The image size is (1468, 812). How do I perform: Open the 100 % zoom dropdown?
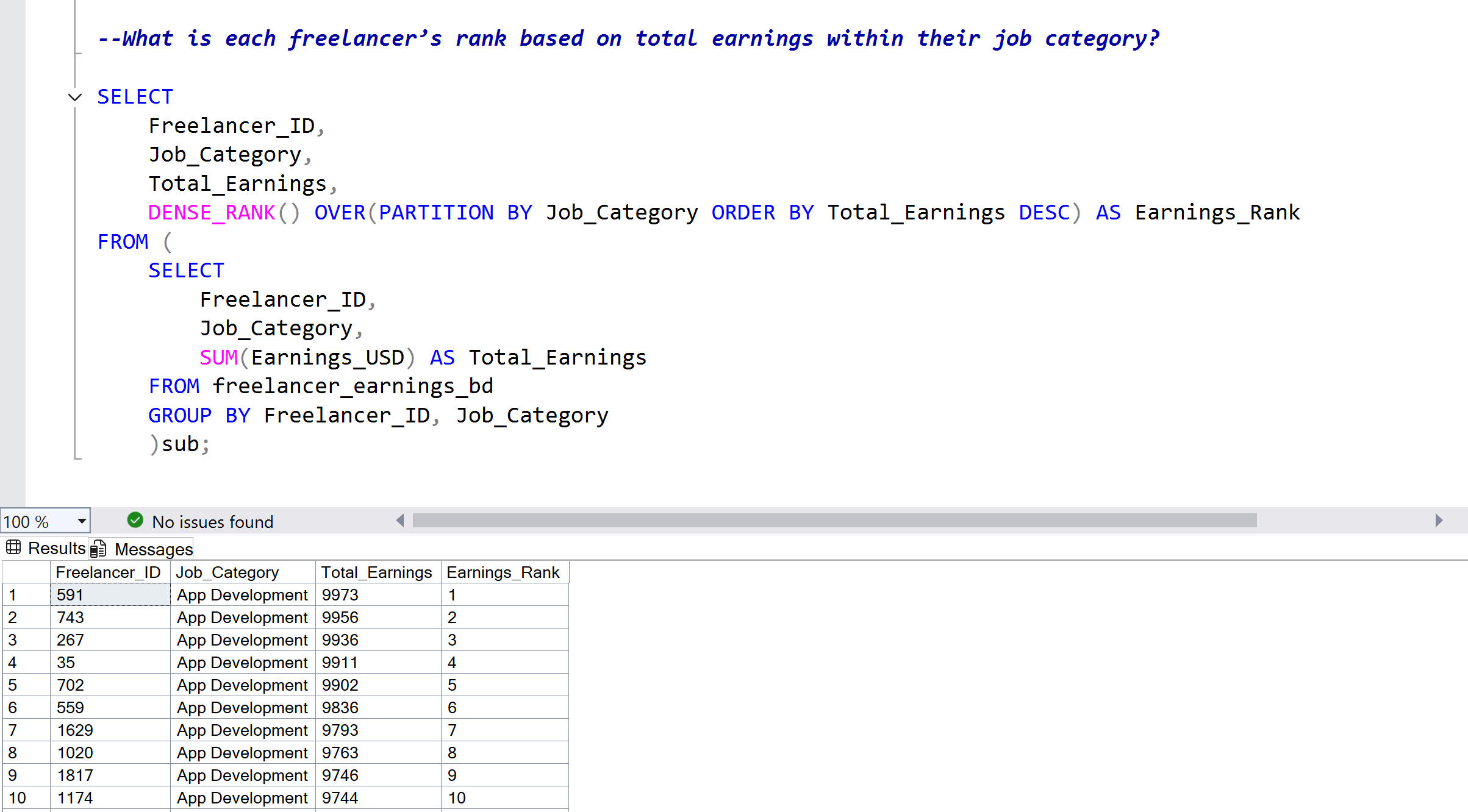click(x=81, y=521)
